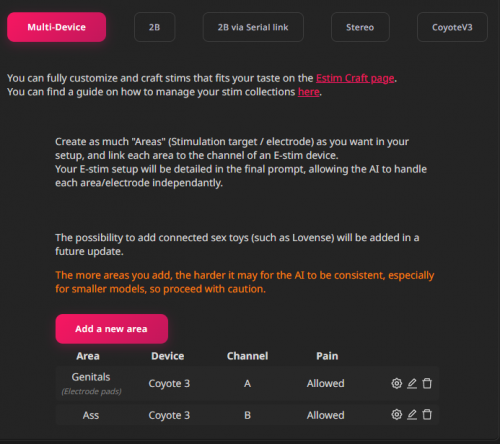Delete the Genitals area via trash icon

click(x=427, y=383)
